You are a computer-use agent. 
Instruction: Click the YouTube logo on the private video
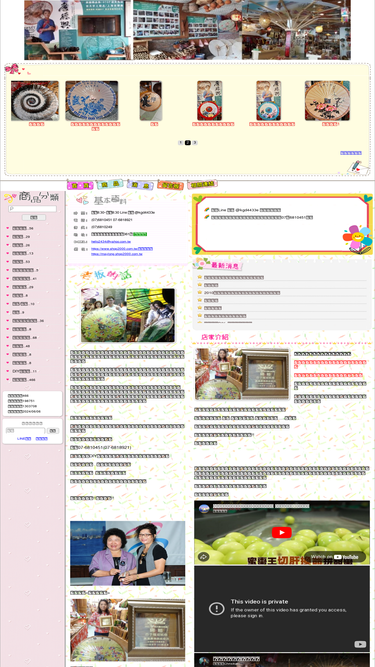coord(360,644)
